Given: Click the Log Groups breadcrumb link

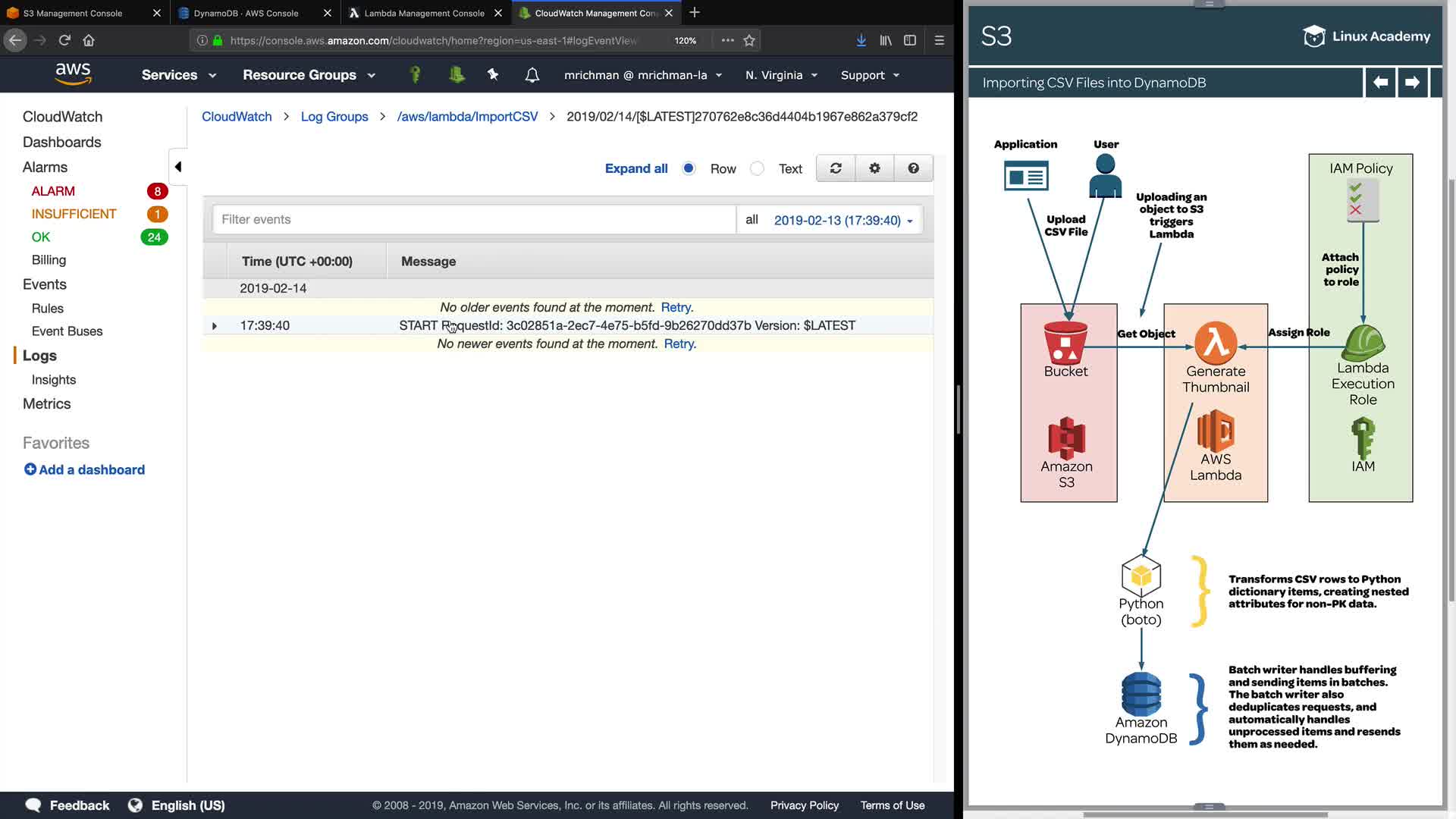Looking at the screenshot, I should click(334, 117).
